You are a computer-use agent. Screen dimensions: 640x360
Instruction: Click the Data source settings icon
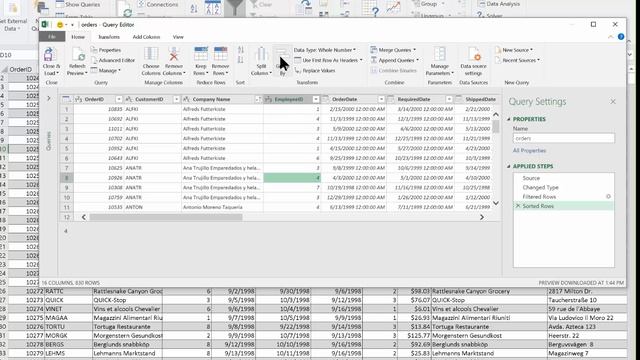pos(473,54)
